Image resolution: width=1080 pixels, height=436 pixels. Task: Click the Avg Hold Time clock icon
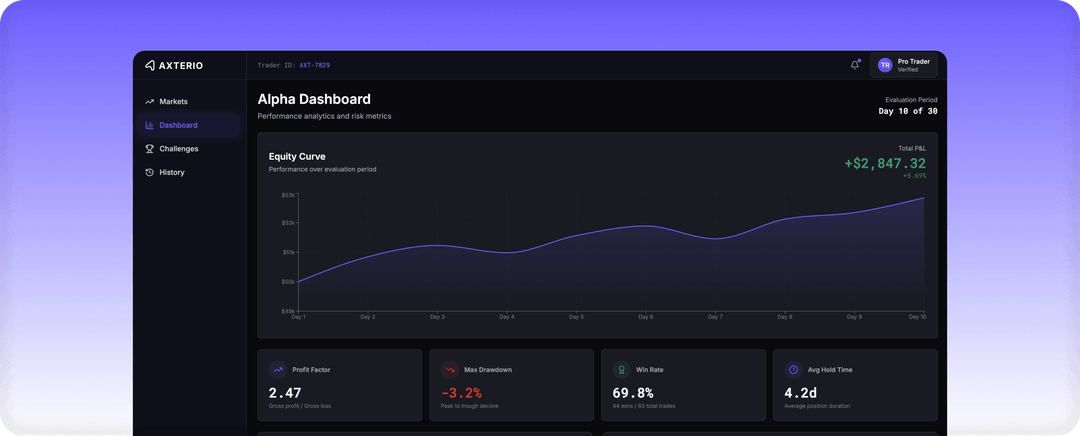[x=794, y=370]
